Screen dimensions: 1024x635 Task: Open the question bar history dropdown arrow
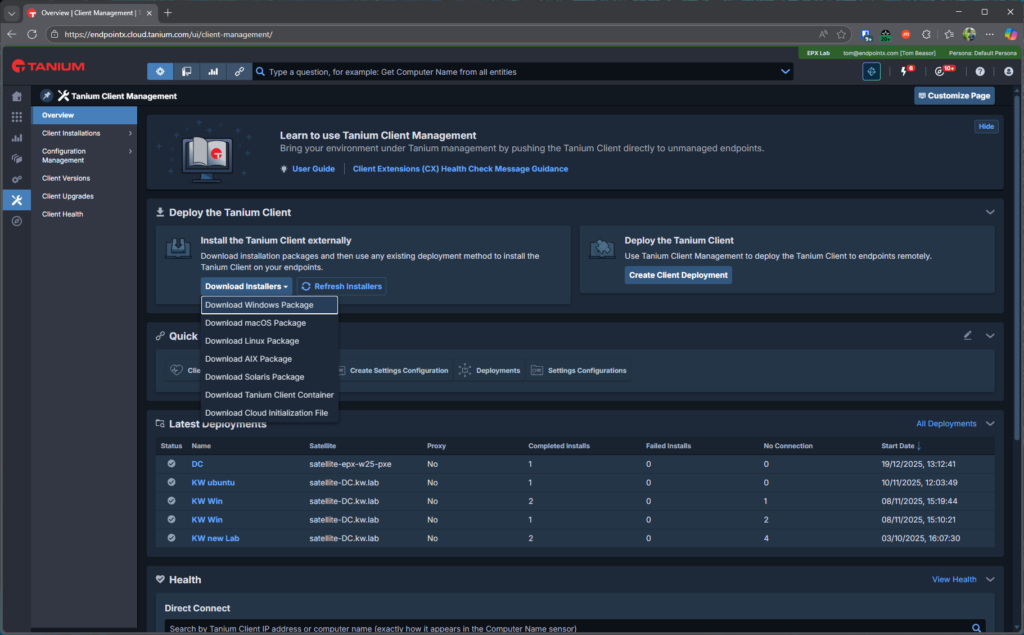coord(785,72)
